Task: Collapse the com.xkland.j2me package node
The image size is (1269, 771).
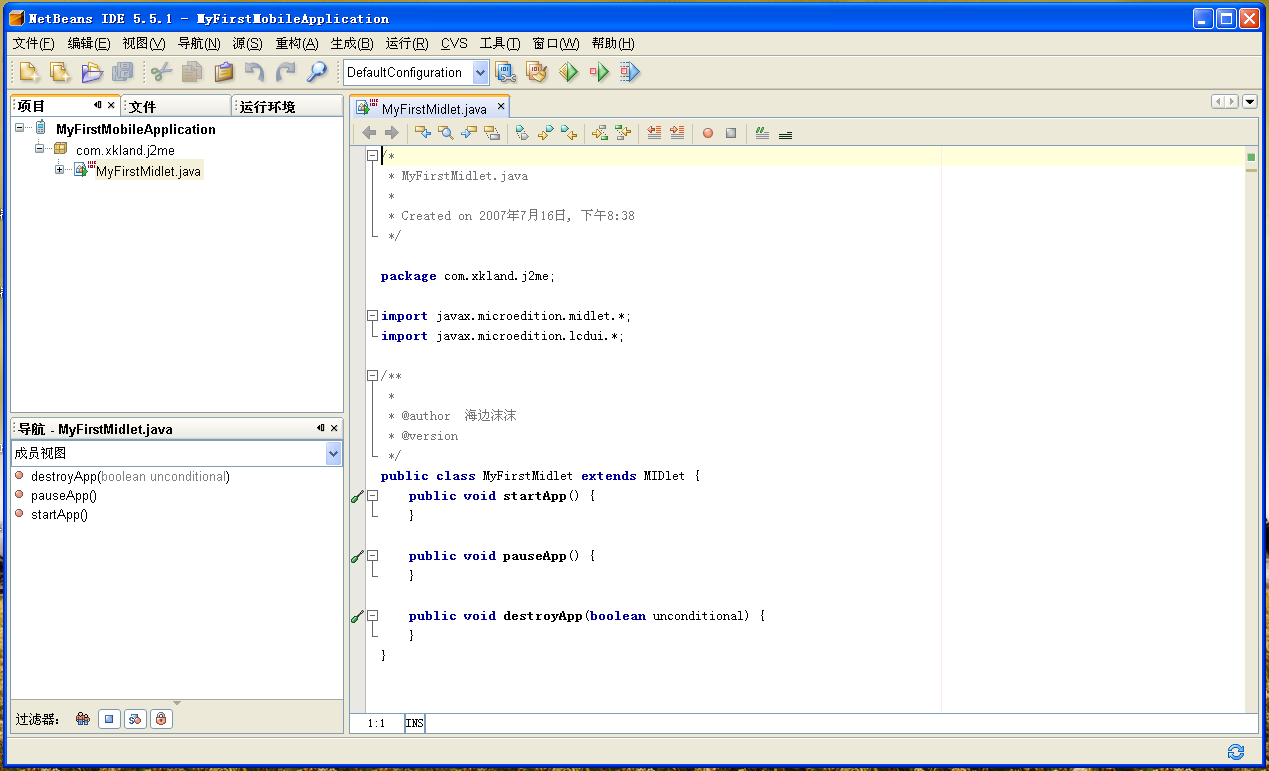Action: coord(40,148)
